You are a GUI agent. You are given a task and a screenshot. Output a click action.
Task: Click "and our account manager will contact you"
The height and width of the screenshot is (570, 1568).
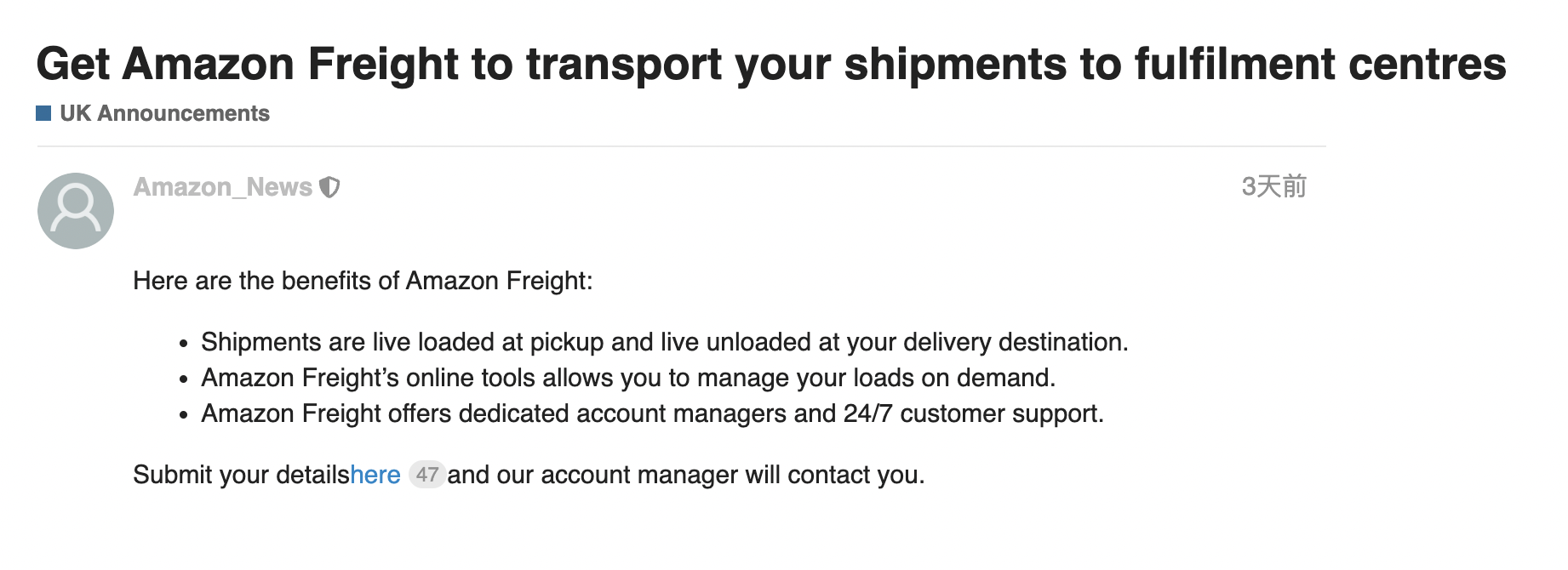pos(686,475)
